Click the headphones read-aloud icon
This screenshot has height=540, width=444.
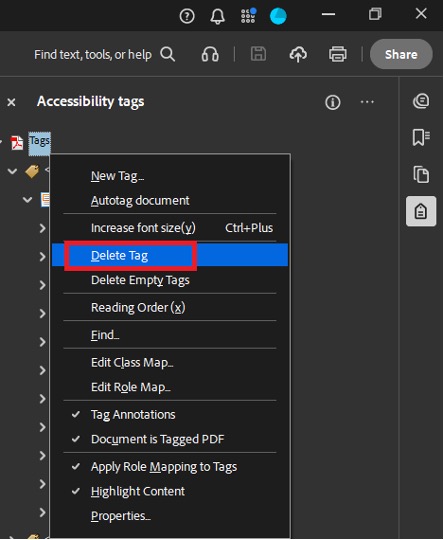tap(210, 54)
